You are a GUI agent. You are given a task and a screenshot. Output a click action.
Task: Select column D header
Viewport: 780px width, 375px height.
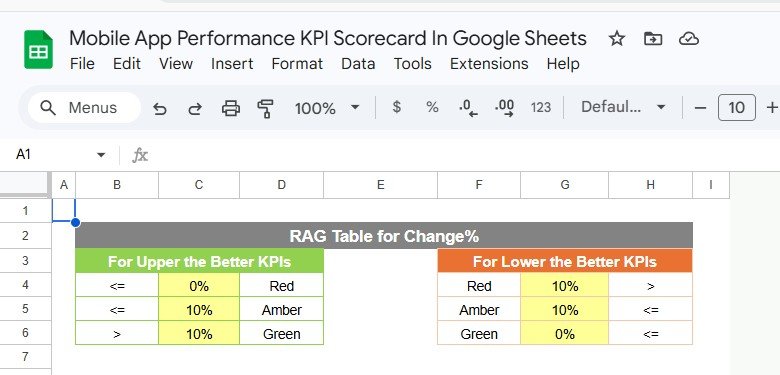point(282,185)
